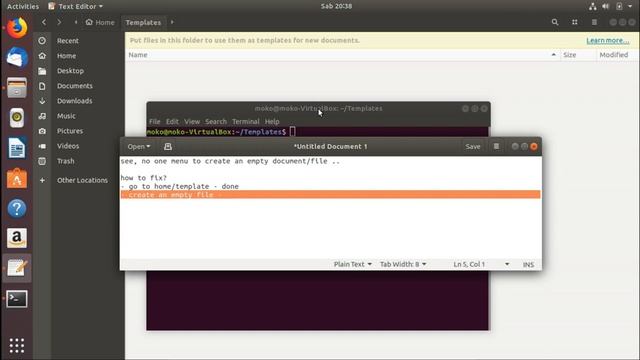
Task: Click Activities in the top bar
Action: click(x=23, y=6)
